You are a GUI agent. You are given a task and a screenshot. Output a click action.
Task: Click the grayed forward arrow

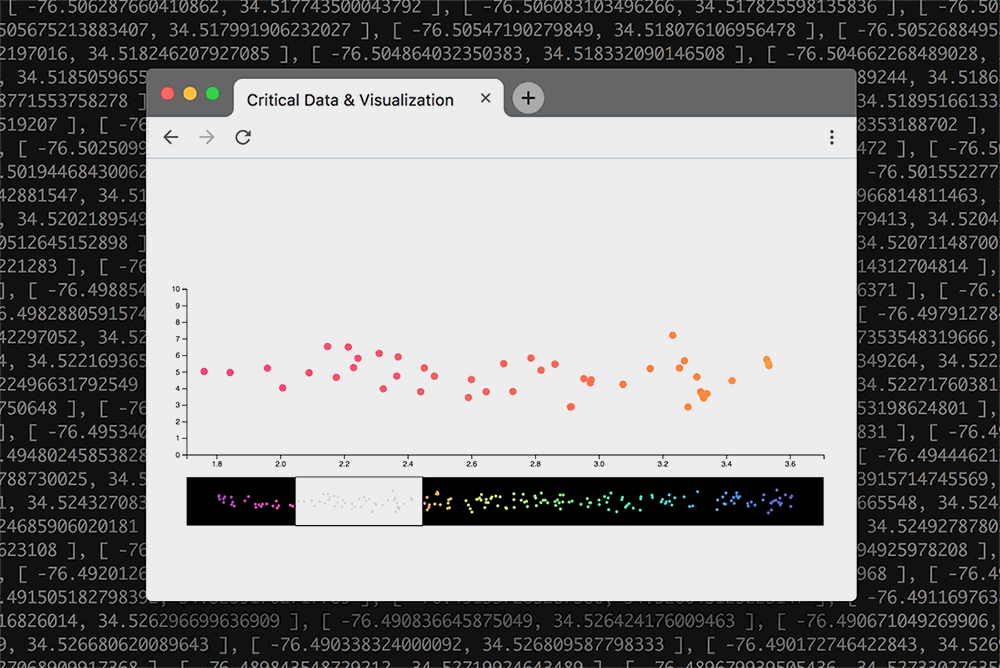click(x=207, y=137)
